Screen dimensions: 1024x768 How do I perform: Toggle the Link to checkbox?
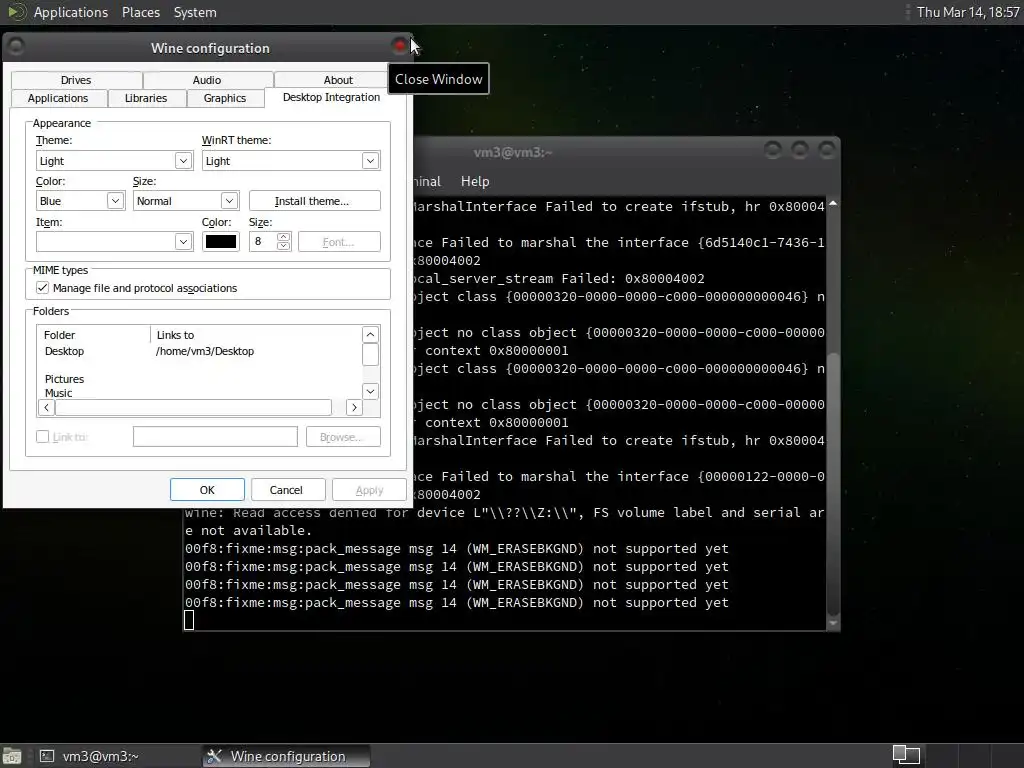(x=42, y=437)
